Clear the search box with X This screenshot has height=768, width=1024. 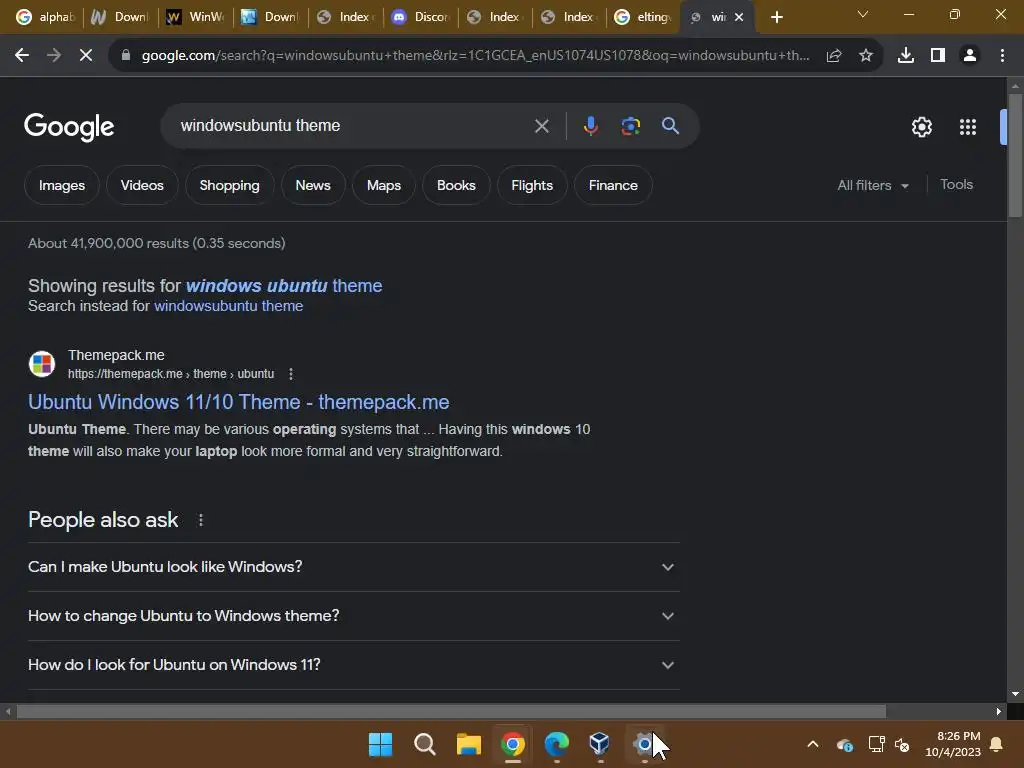point(541,125)
